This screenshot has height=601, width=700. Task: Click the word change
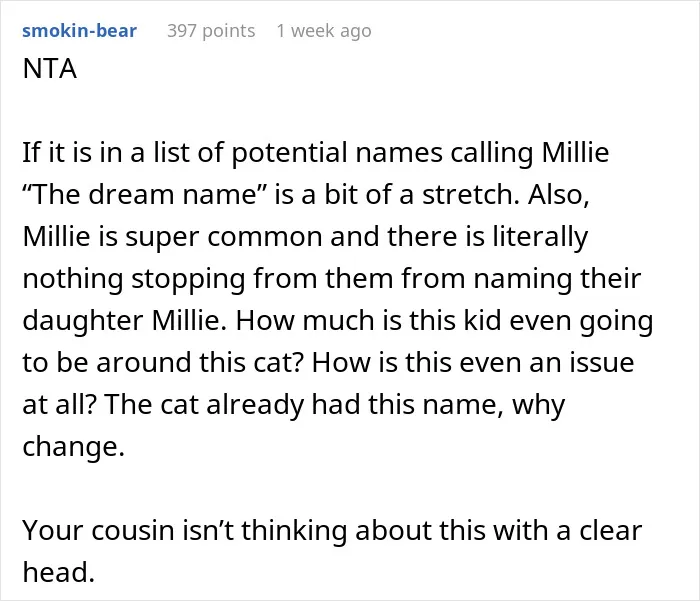[73, 446]
